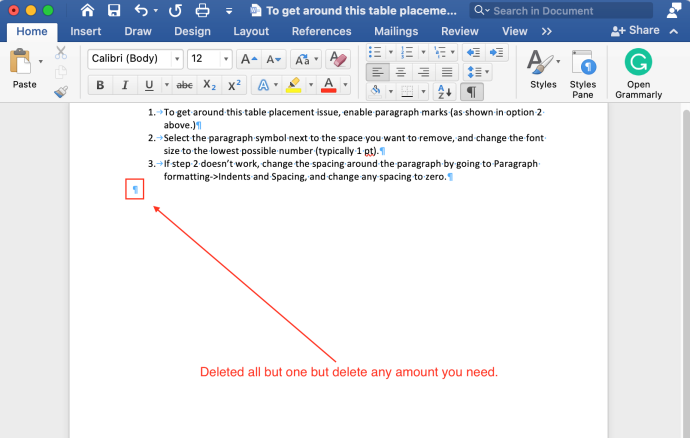Viewport: 690px width, 438px height.
Task: Save the document with the floppy disk icon
Action: 114,10
